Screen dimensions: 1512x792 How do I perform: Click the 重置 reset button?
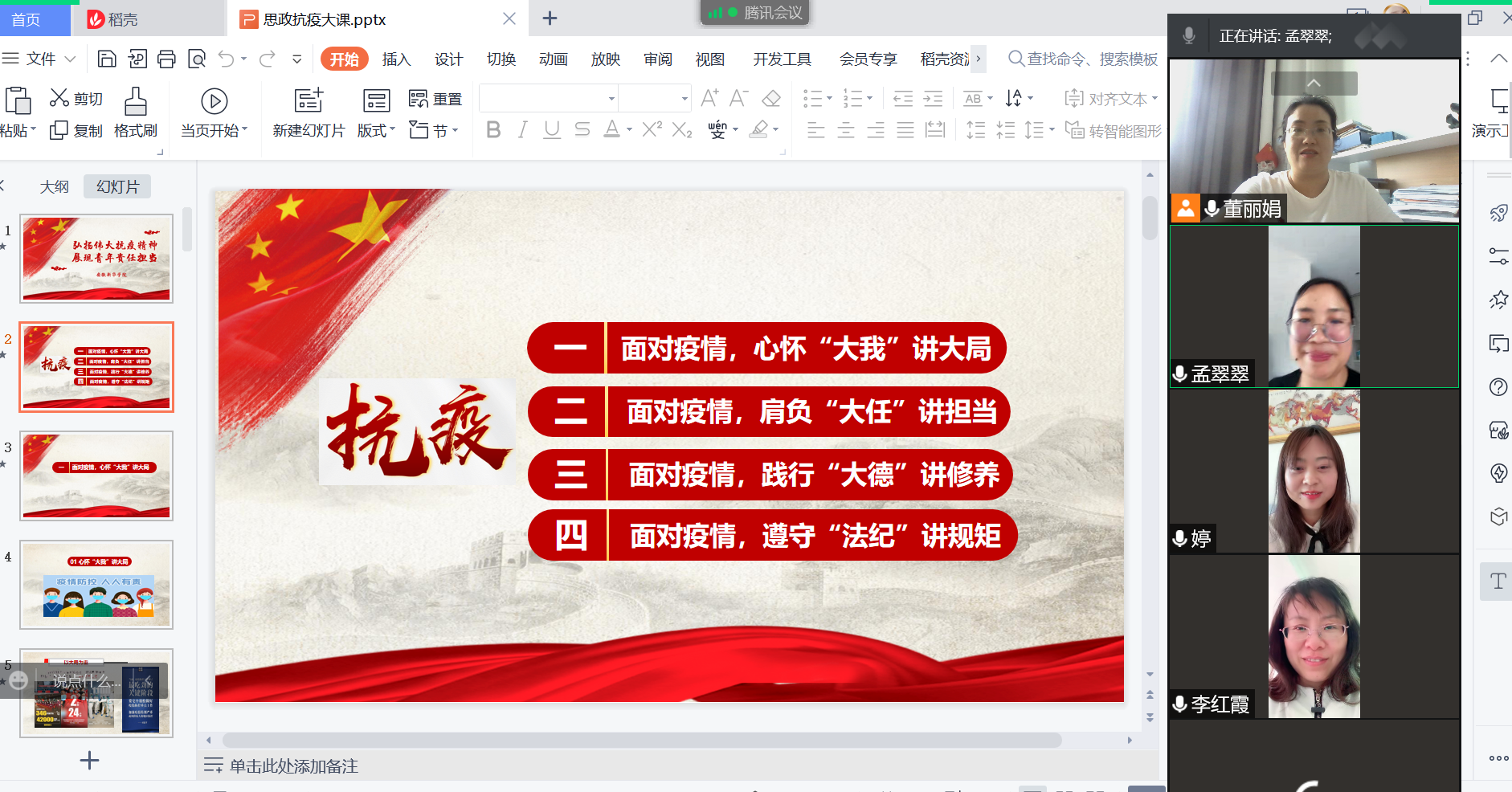tap(436, 99)
